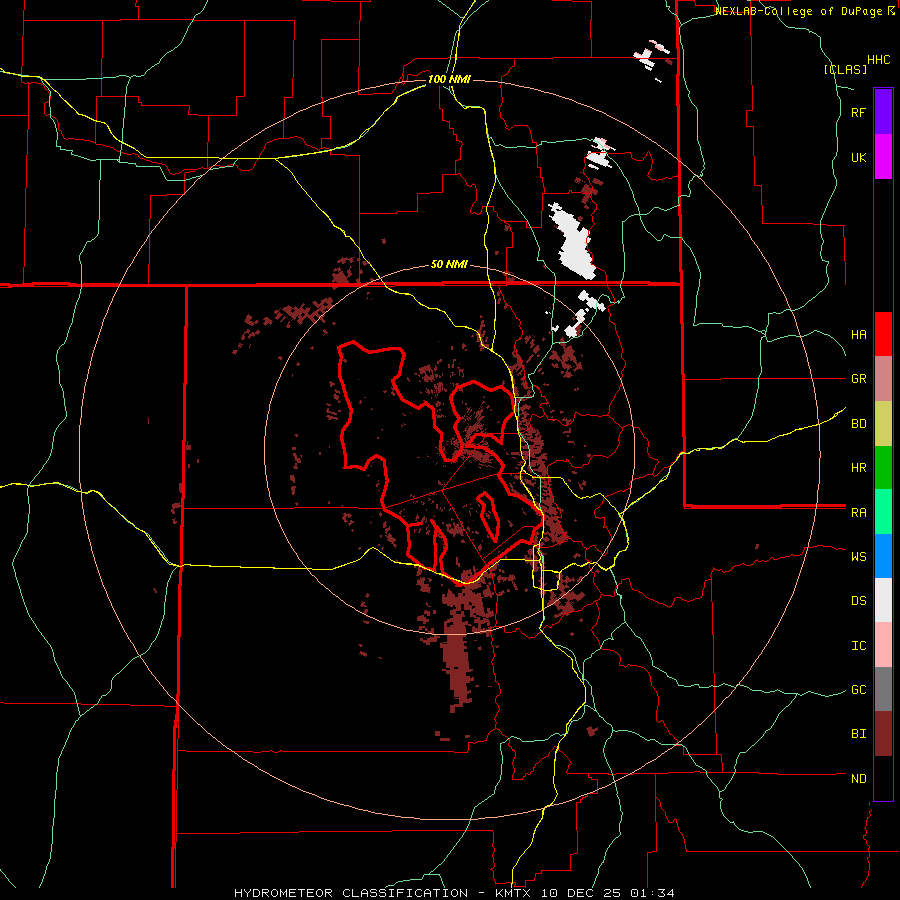The width and height of the screenshot is (900, 900).
Task: Click the GR legend color swatch
Action: click(x=883, y=379)
